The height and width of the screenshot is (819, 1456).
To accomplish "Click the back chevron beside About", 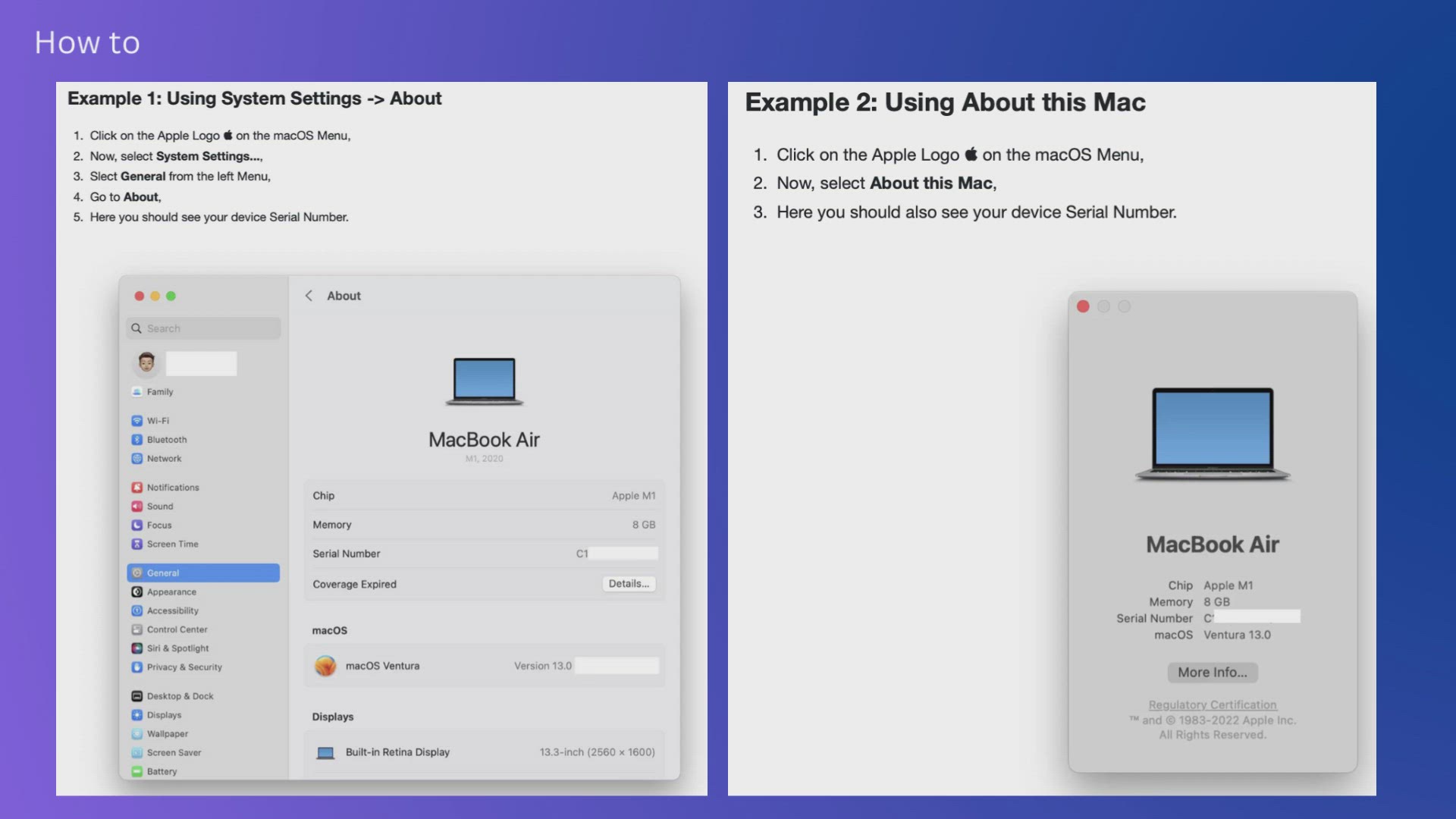I will 309,296.
